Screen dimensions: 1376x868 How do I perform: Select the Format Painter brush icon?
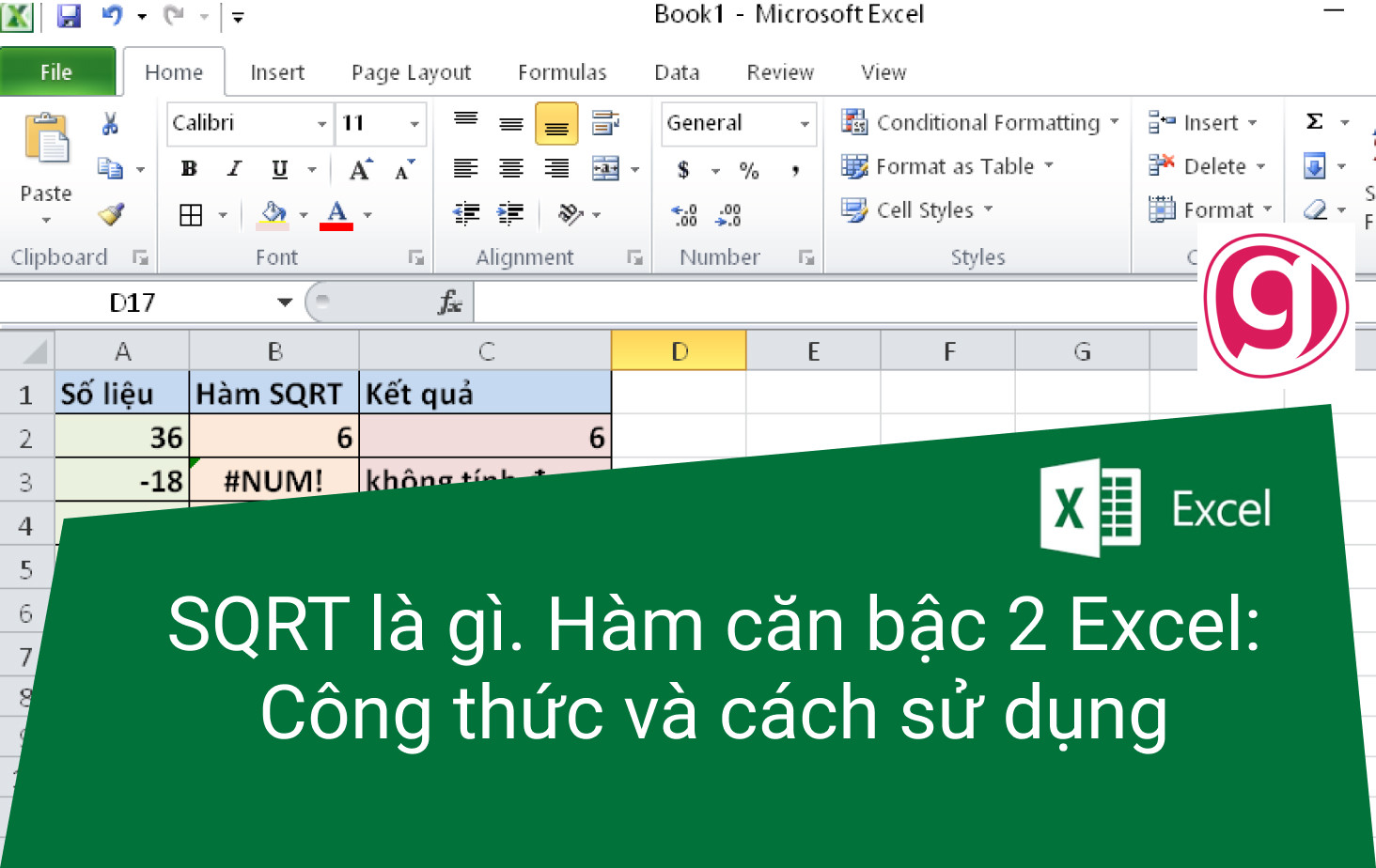(x=111, y=214)
